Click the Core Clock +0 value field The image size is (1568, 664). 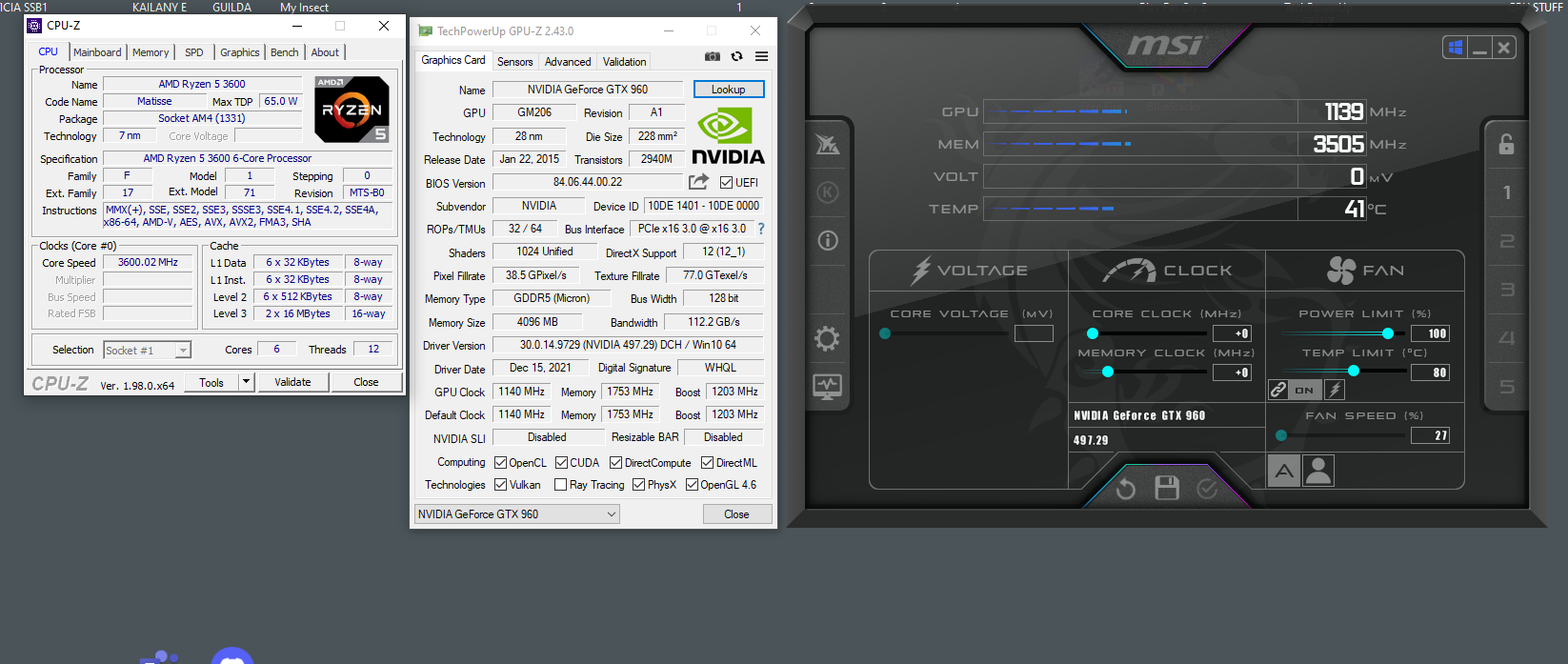(x=1232, y=333)
